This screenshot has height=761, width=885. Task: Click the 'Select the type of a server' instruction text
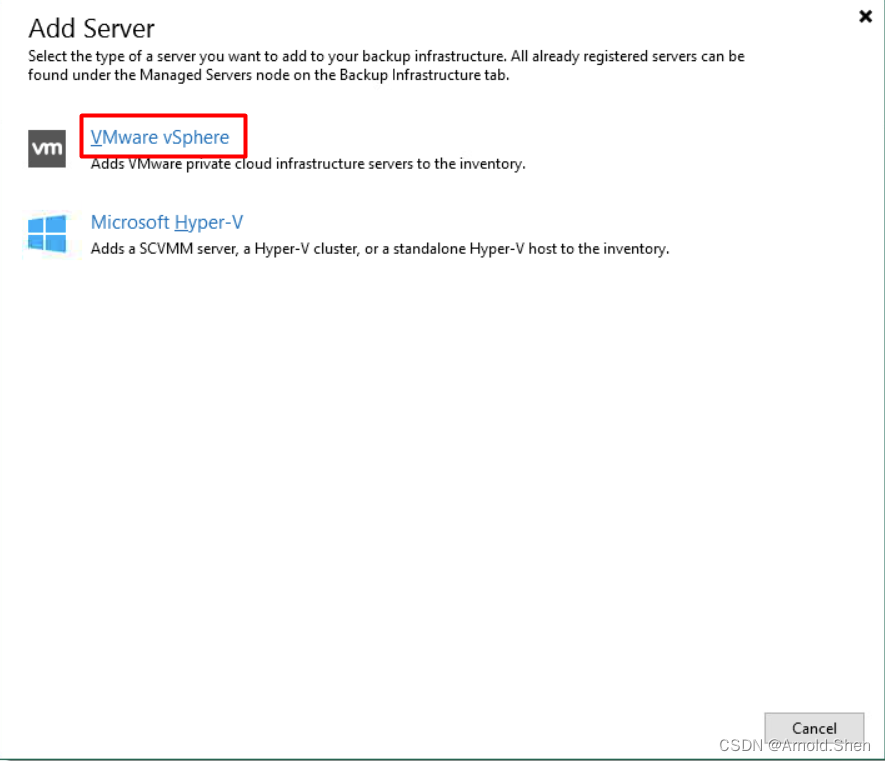point(386,65)
